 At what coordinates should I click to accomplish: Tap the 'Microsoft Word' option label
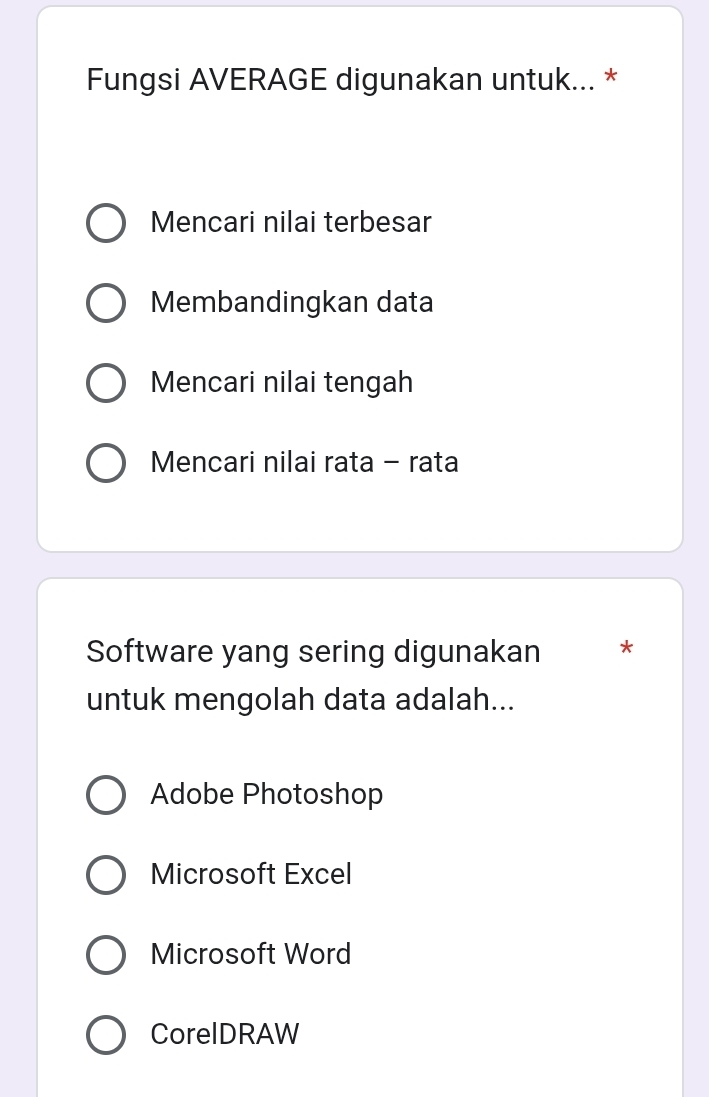tap(251, 954)
